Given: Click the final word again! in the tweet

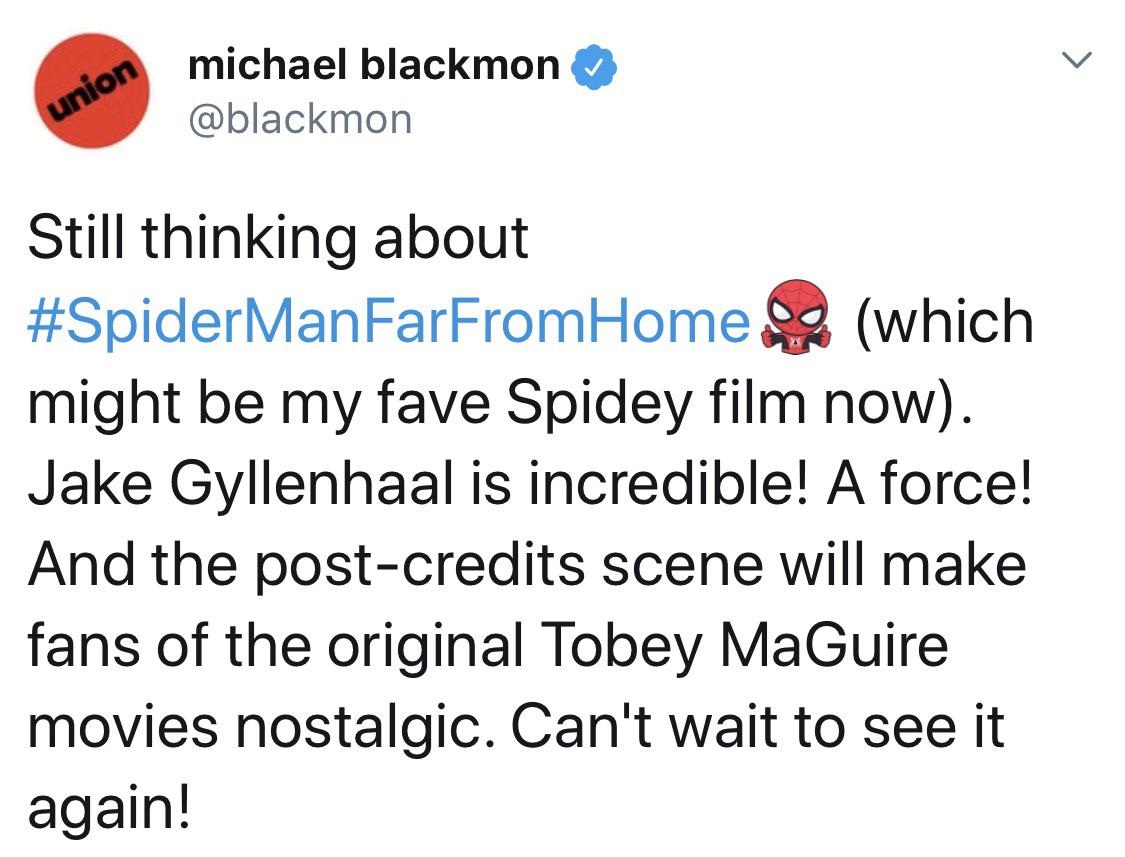Looking at the screenshot, I should [110, 808].
